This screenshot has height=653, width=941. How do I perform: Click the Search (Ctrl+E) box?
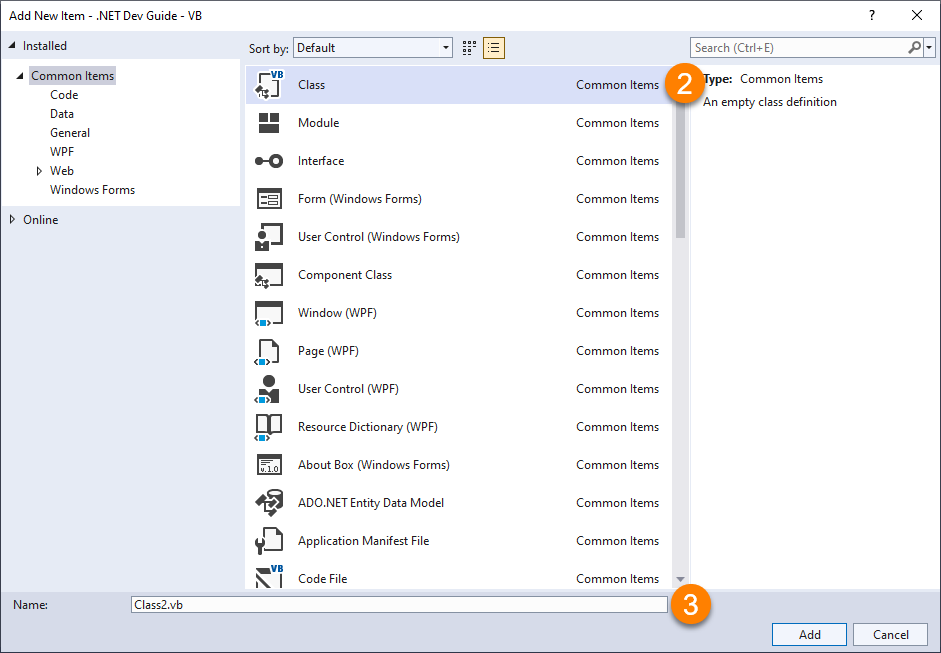tap(800, 48)
